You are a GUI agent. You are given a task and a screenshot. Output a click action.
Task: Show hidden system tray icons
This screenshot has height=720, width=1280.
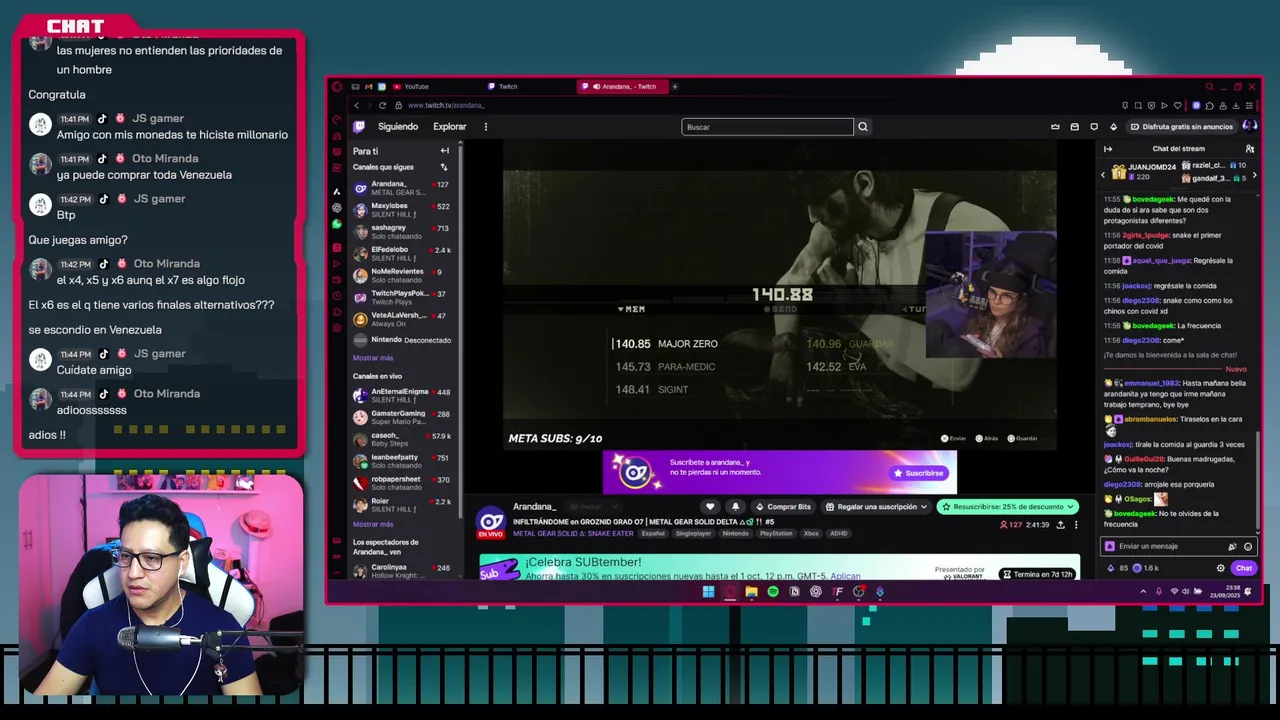pyautogui.click(x=1143, y=592)
